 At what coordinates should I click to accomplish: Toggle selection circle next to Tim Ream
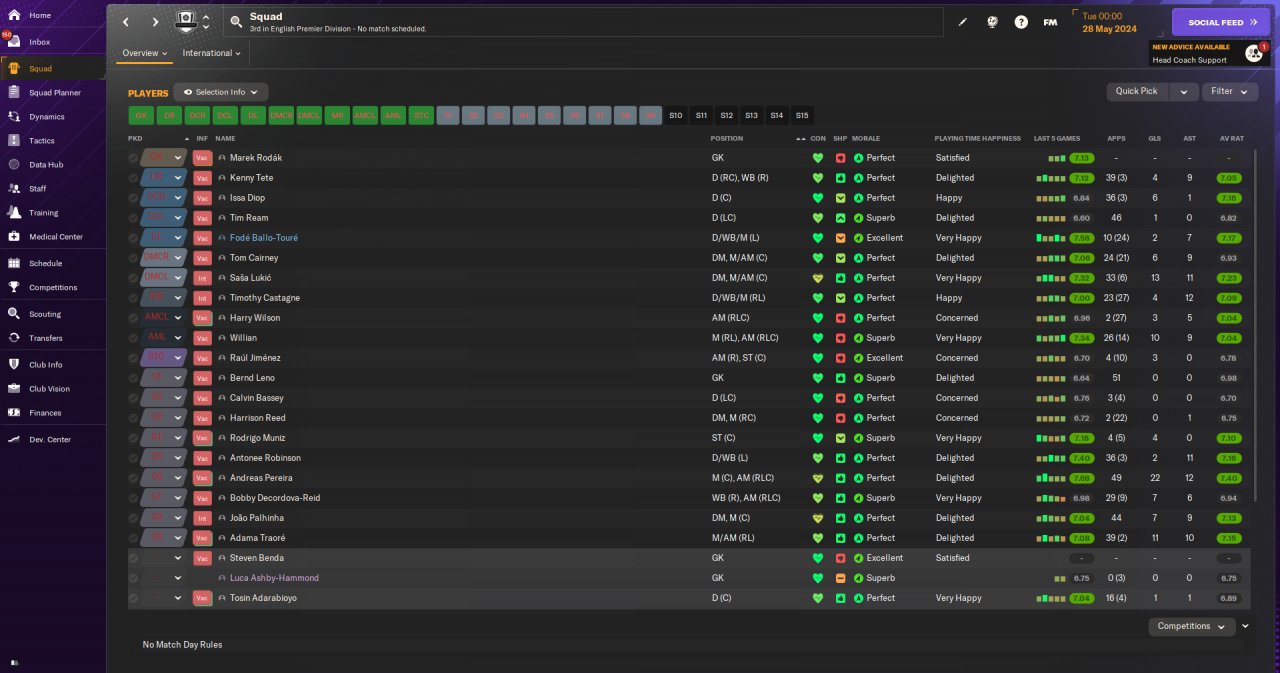[x=134, y=218]
